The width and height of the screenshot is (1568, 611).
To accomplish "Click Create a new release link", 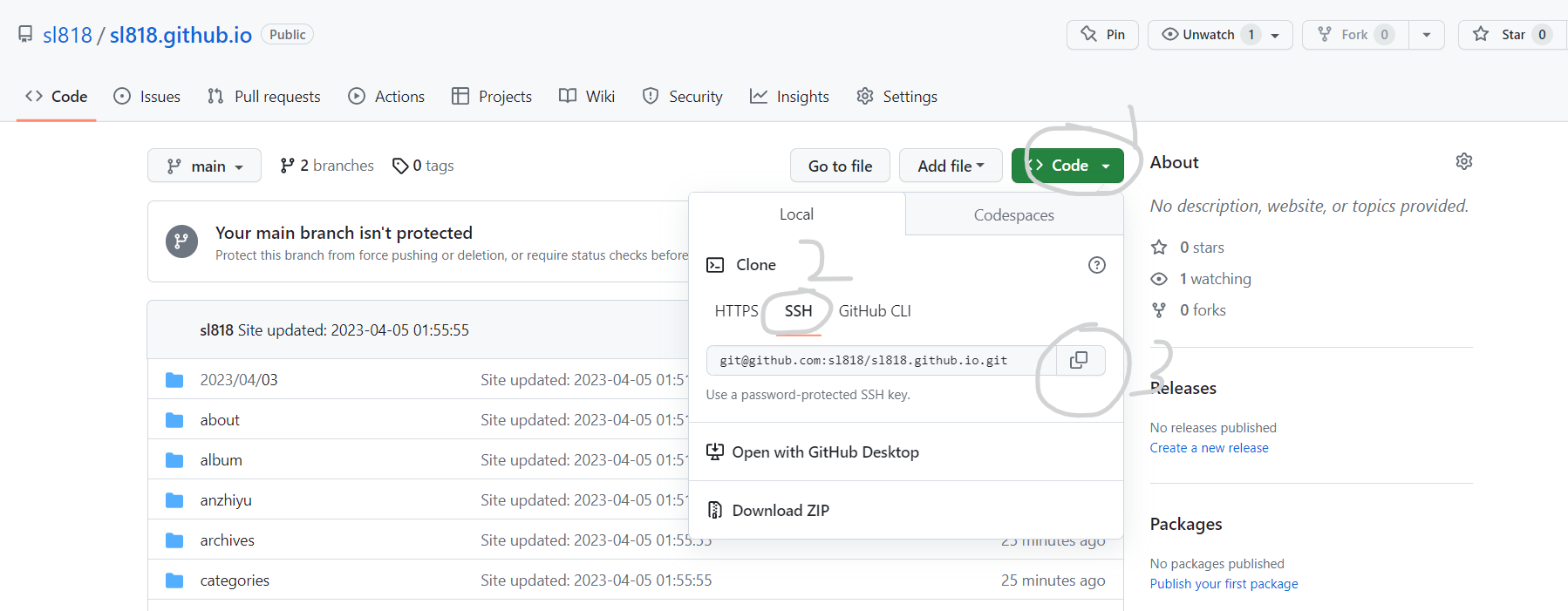I will [x=1209, y=448].
